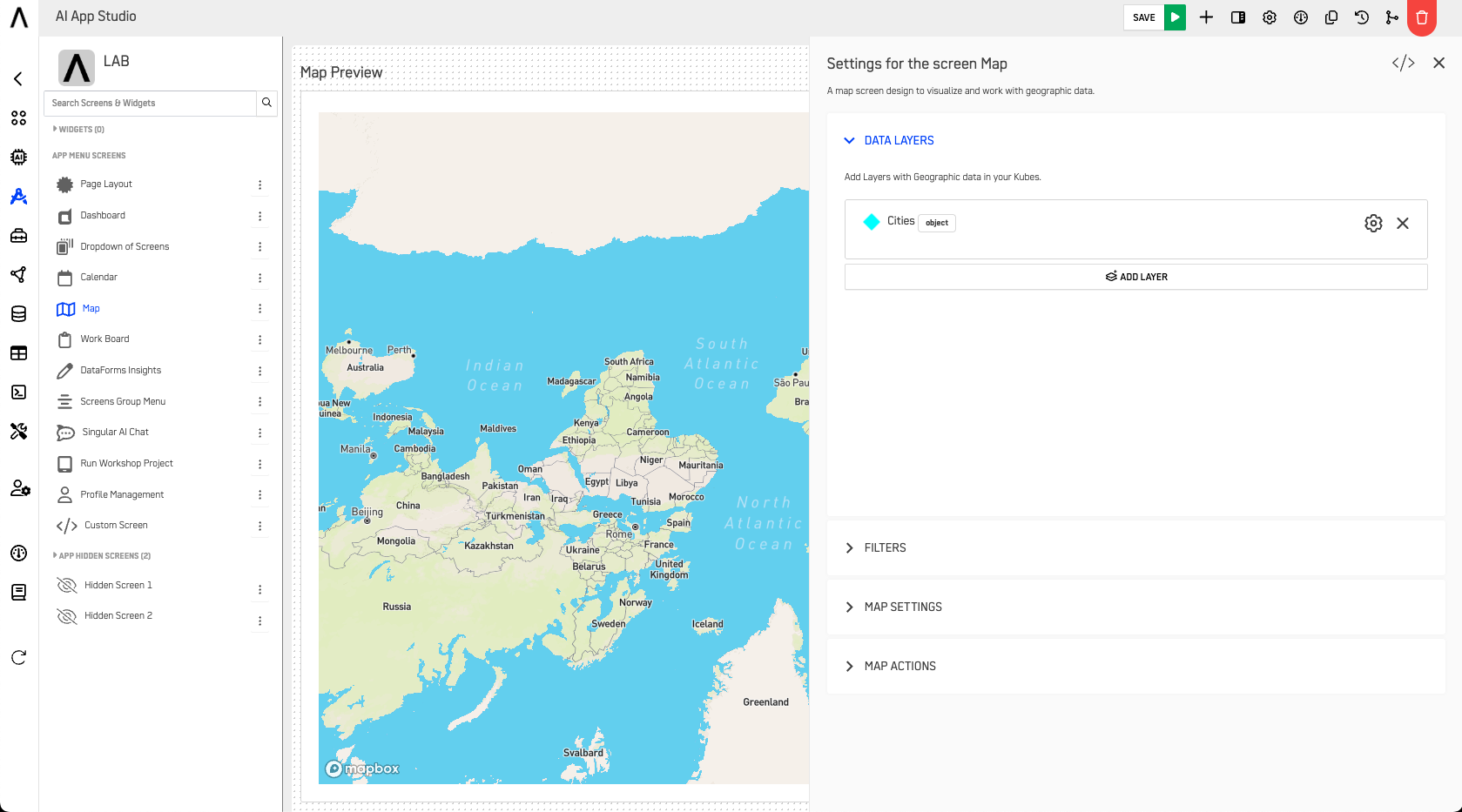Open Singular AI Chat screen
1462x812 pixels.
click(115, 433)
